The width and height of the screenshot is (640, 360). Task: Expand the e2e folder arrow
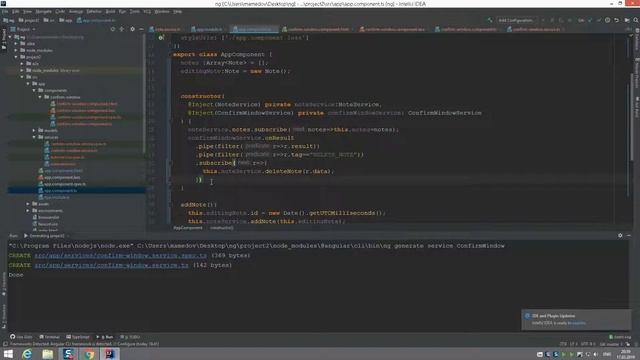pos(22,64)
